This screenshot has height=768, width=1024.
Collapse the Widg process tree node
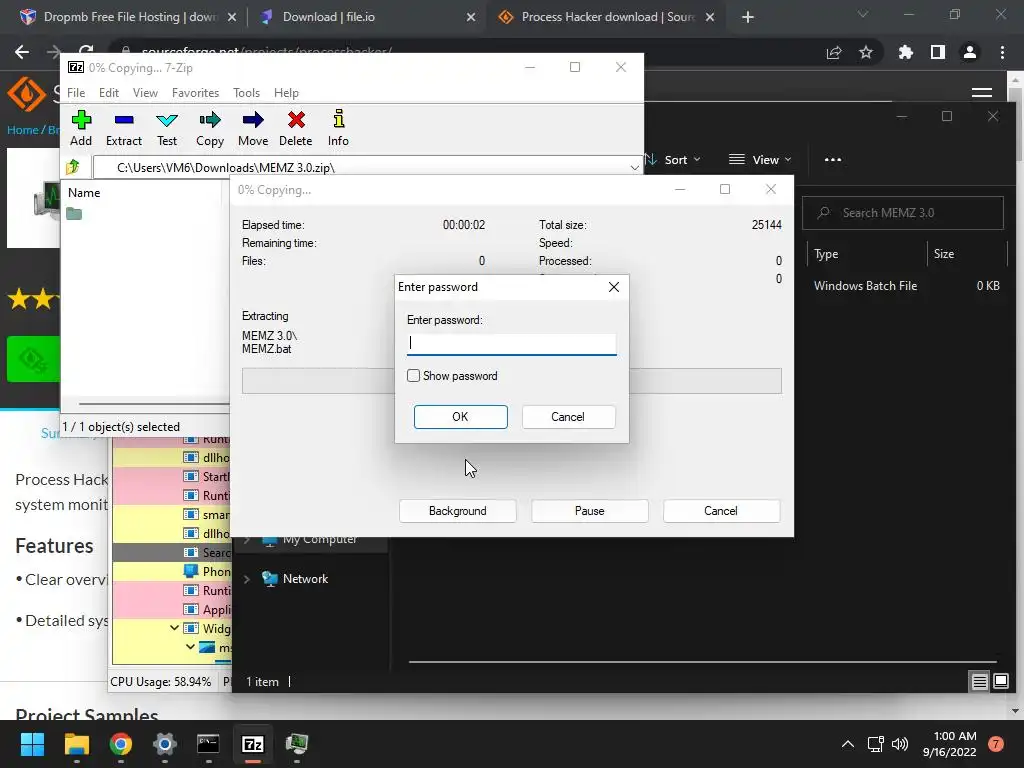pos(174,628)
